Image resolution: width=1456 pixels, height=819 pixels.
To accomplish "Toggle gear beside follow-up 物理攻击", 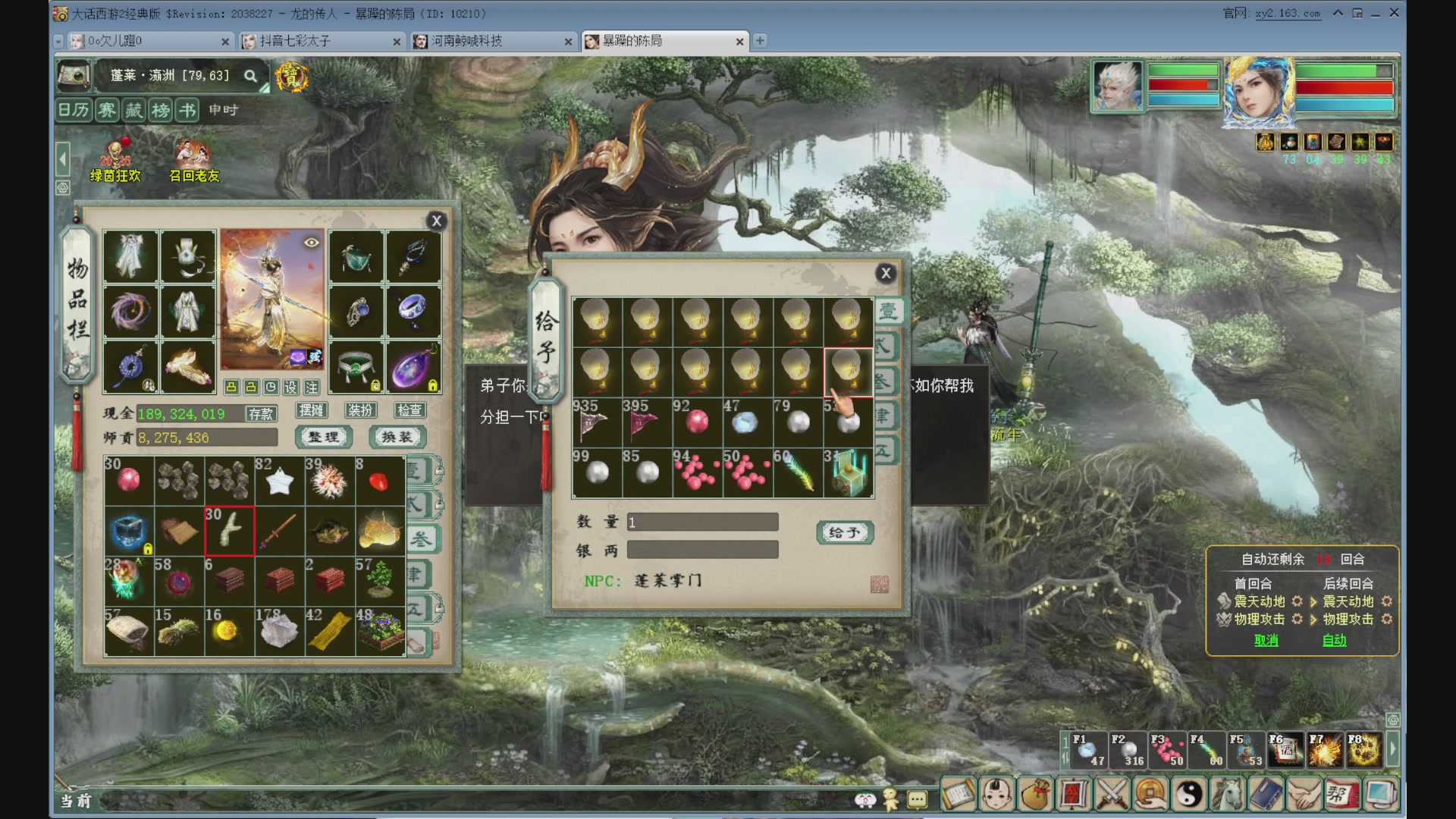I will [x=1387, y=620].
